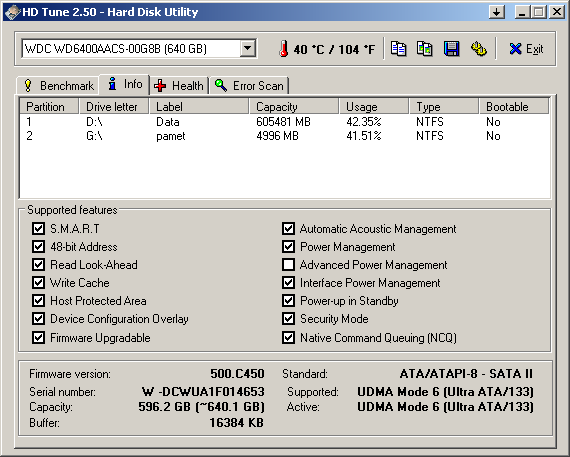The height and width of the screenshot is (457, 570).
Task: Select the G:\ pamet partition row
Action: click(x=285, y=136)
